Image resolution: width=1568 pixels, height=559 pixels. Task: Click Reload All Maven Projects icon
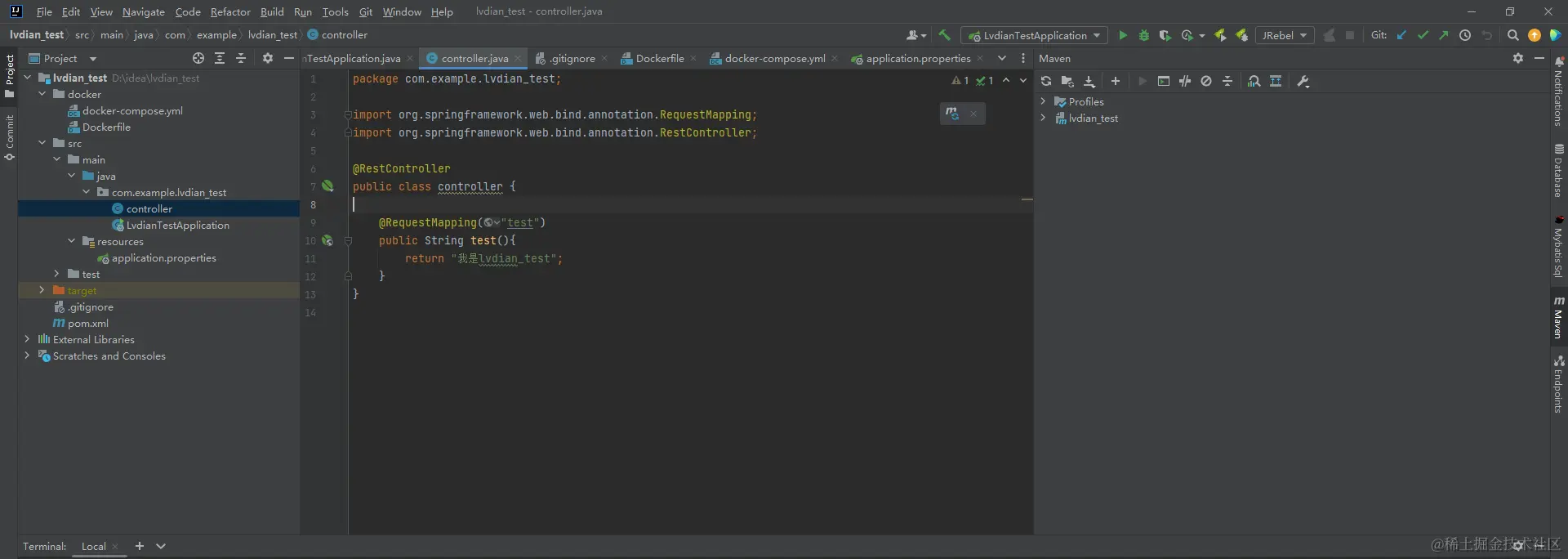point(1046,81)
